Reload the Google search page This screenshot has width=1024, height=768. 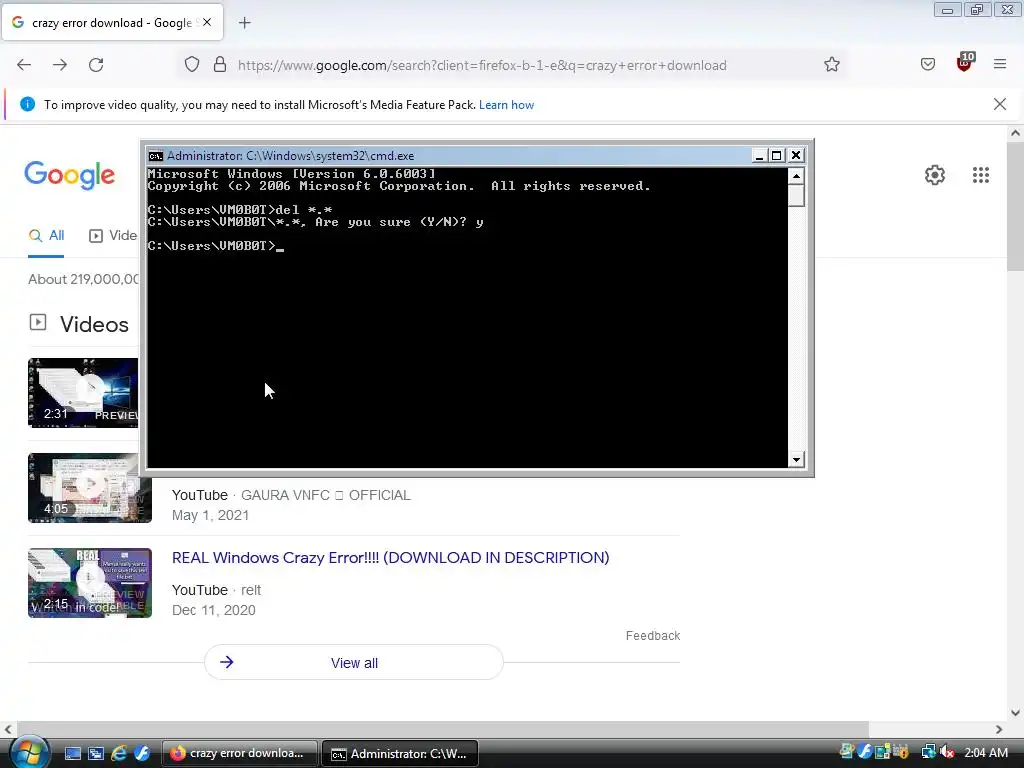tap(96, 65)
